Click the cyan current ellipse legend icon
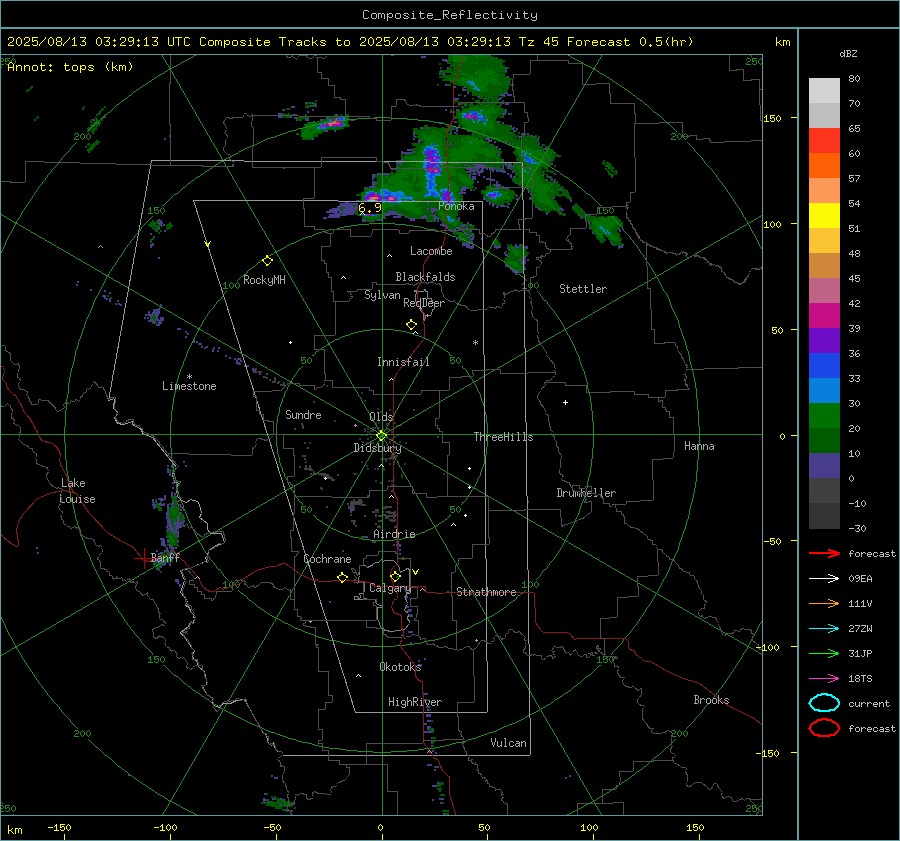Image resolution: width=900 pixels, height=841 pixels. (824, 703)
